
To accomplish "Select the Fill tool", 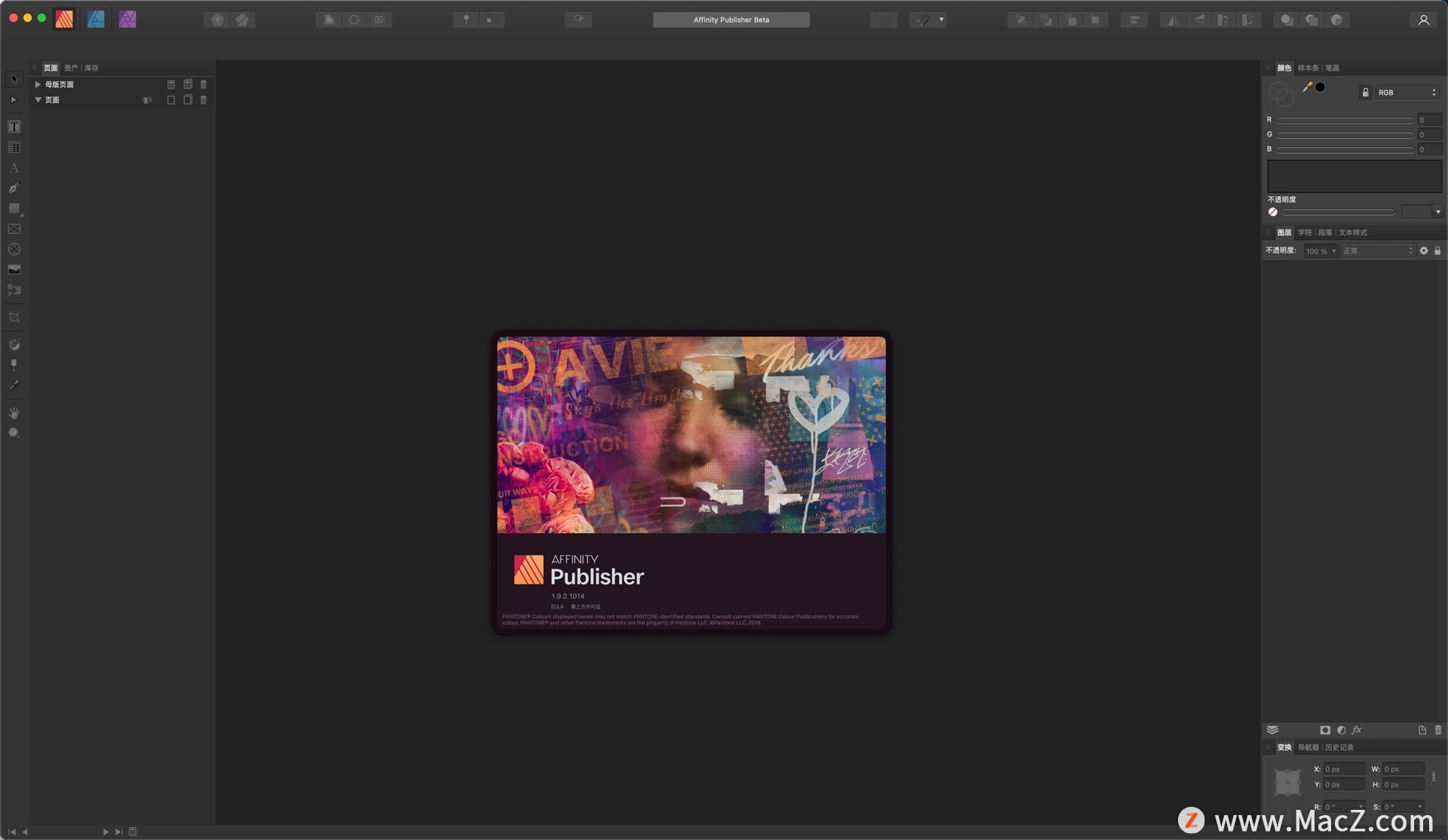I will click(x=14, y=345).
